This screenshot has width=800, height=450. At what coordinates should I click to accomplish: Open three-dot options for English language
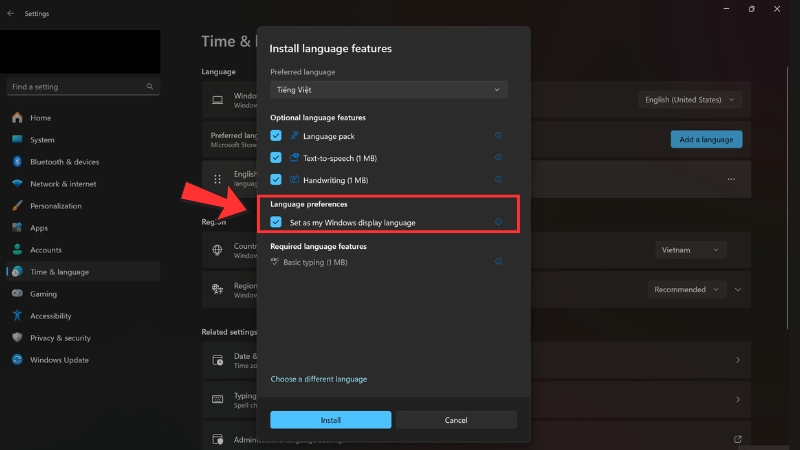point(731,179)
